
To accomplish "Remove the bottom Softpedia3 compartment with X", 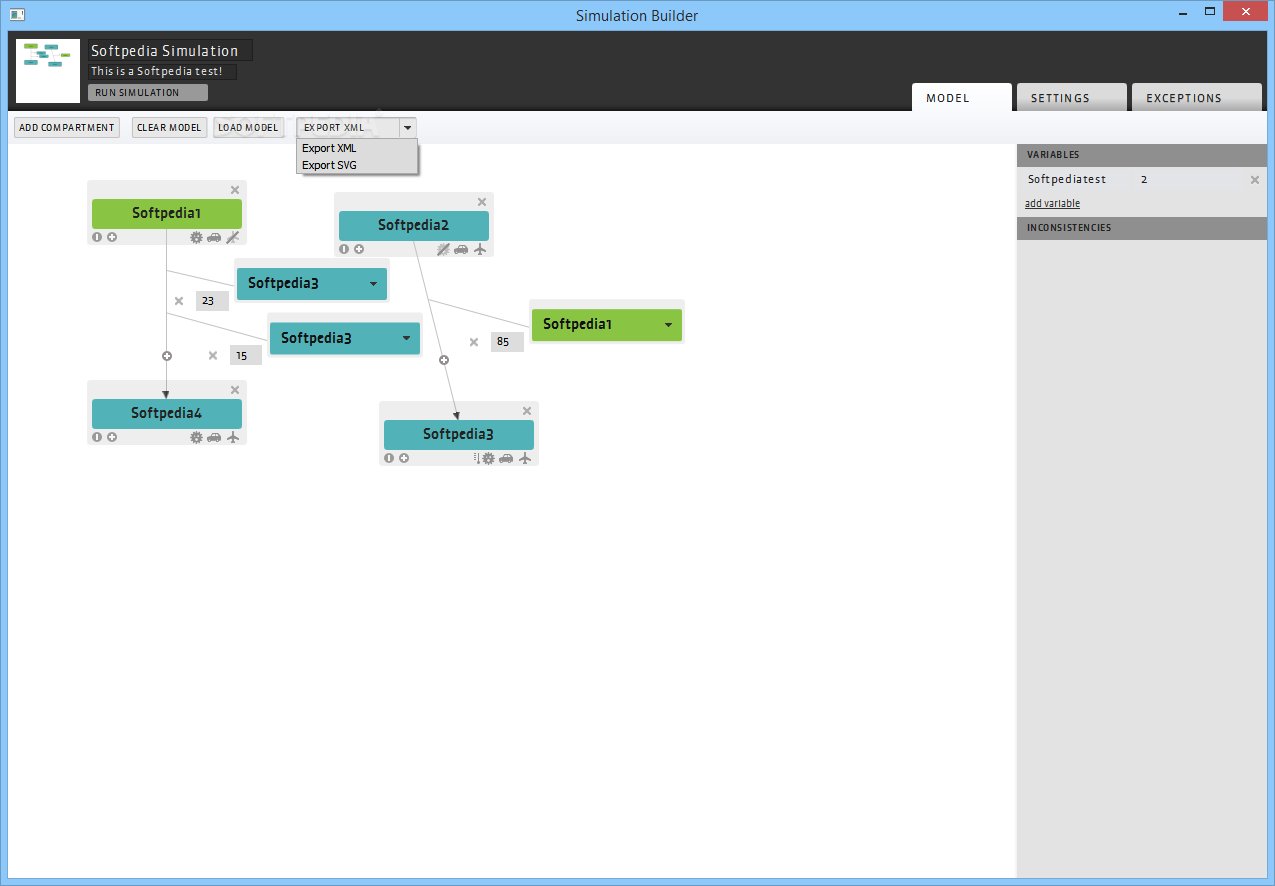I will (x=527, y=411).
